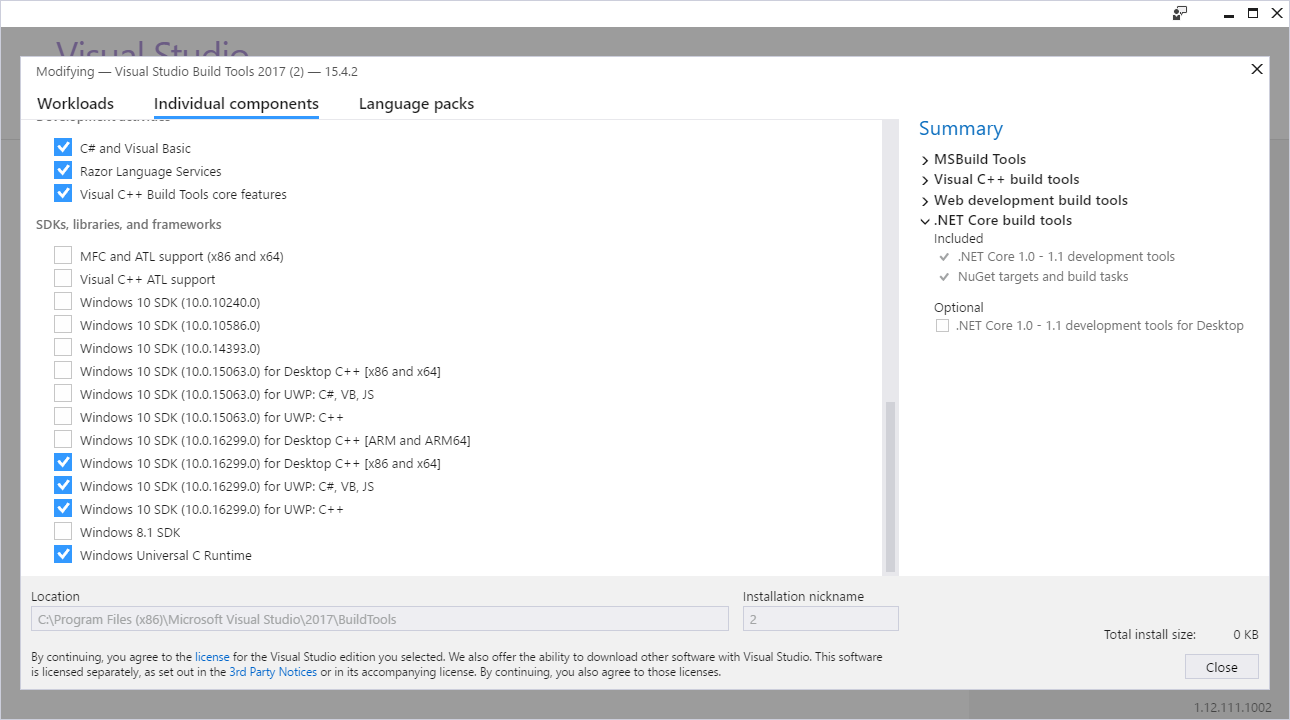Uncheck C# and Visual Basic
Screen dimensions: 1290x720
63,146
